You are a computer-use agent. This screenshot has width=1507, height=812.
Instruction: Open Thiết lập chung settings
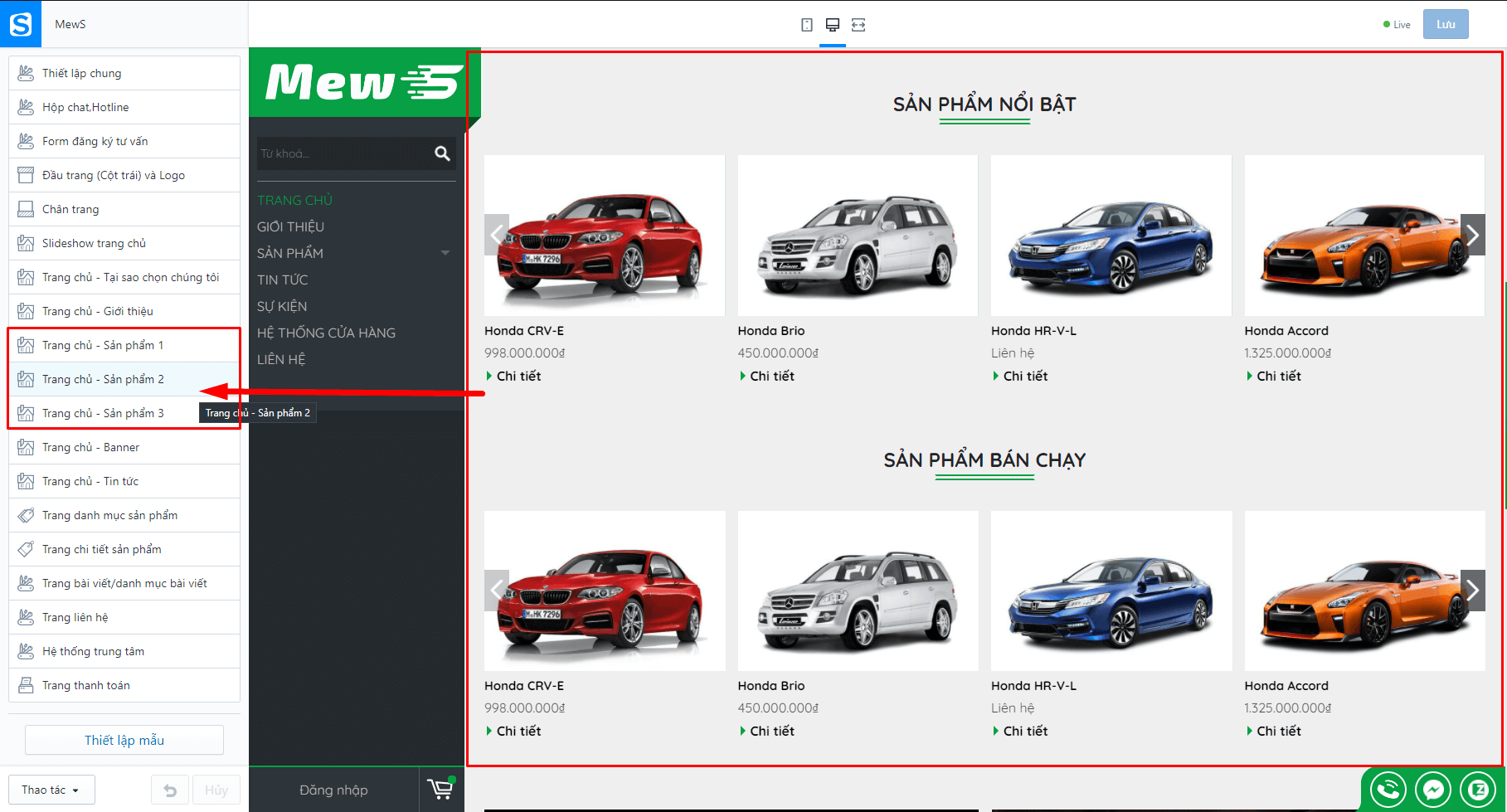(124, 73)
